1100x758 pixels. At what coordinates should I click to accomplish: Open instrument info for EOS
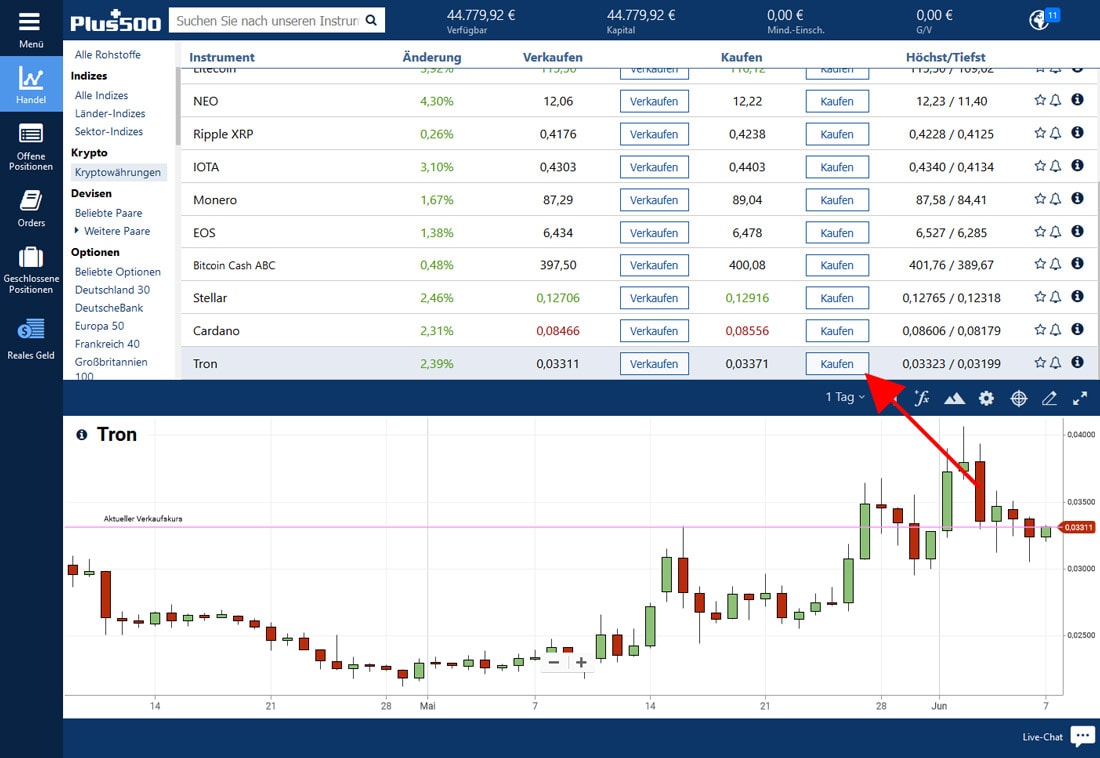tap(1078, 232)
